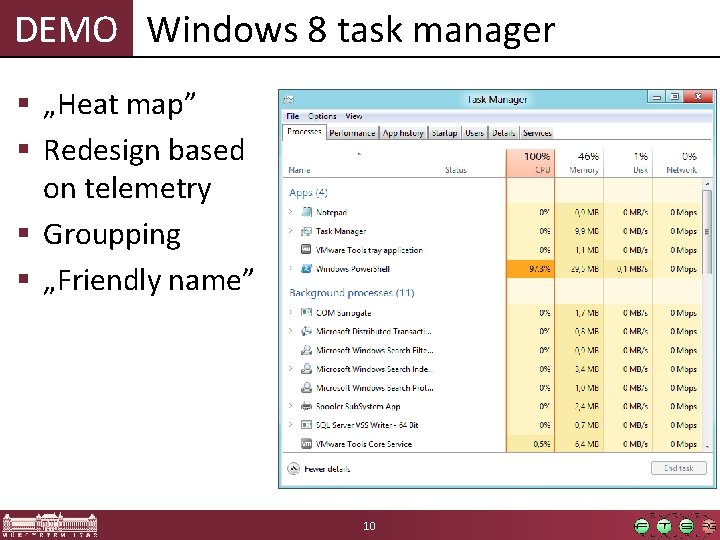
Task: Sort by the Disk column header
Action: 628,163
